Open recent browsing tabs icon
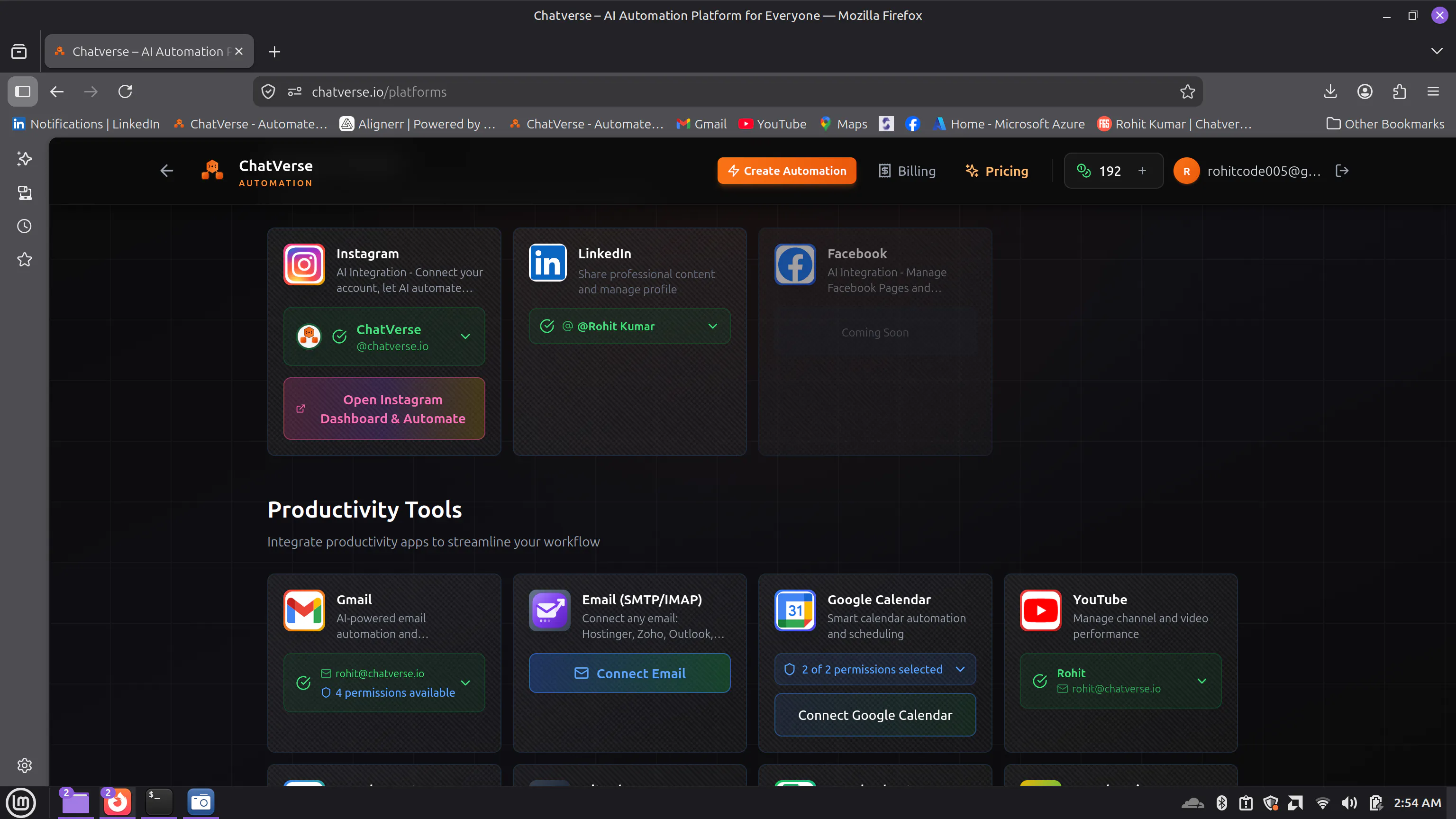1456x819 pixels. click(x=18, y=52)
